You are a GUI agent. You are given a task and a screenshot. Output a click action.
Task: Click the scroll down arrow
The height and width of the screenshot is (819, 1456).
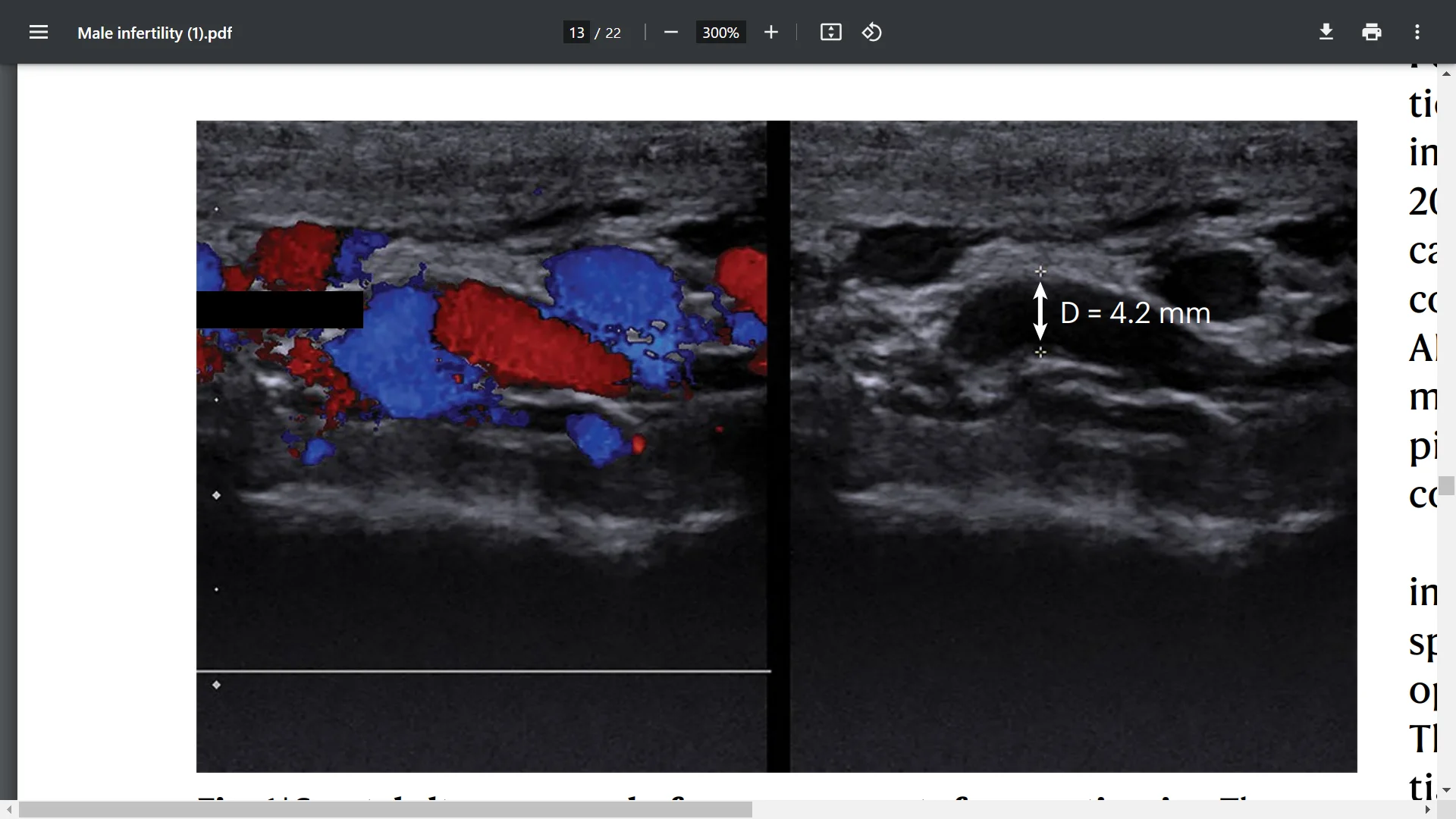tap(1447, 790)
